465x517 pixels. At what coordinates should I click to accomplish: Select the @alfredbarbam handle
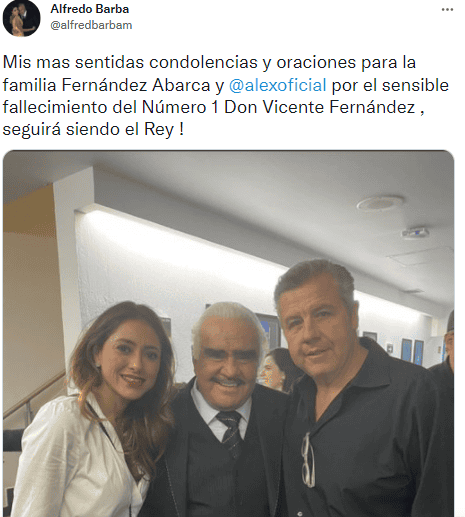(x=91, y=25)
